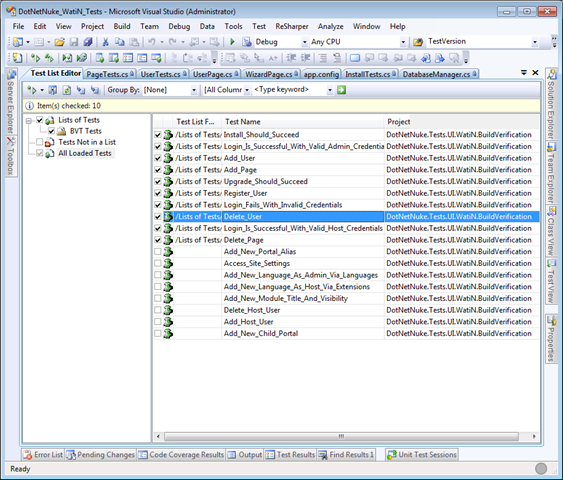The height and width of the screenshot is (480, 563).
Task: Click the New Project icon in the toolbar
Action: 18,42
